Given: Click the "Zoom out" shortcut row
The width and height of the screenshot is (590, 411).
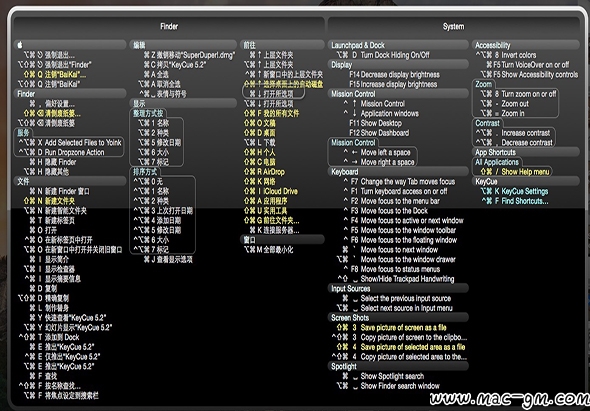Looking at the screenshot, I should 505,104.
